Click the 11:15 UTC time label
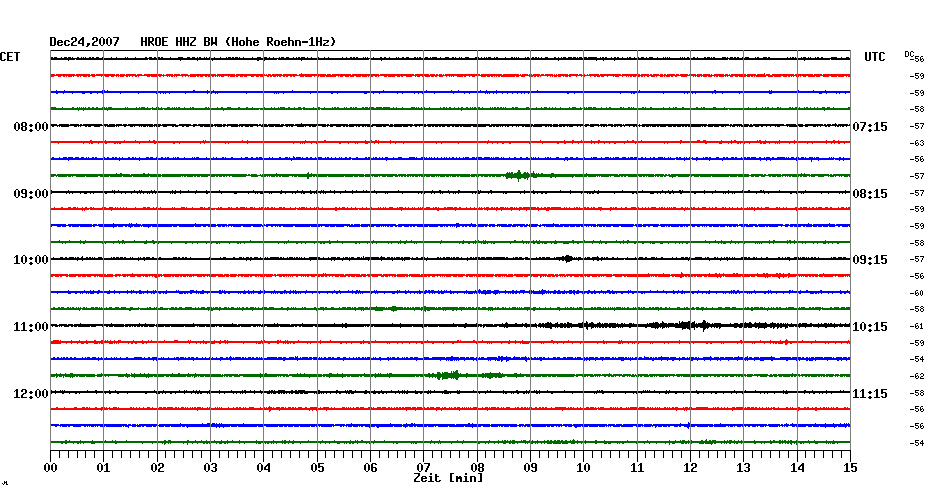This screenshot has width=930, height=494. click(x=870, y=394)
